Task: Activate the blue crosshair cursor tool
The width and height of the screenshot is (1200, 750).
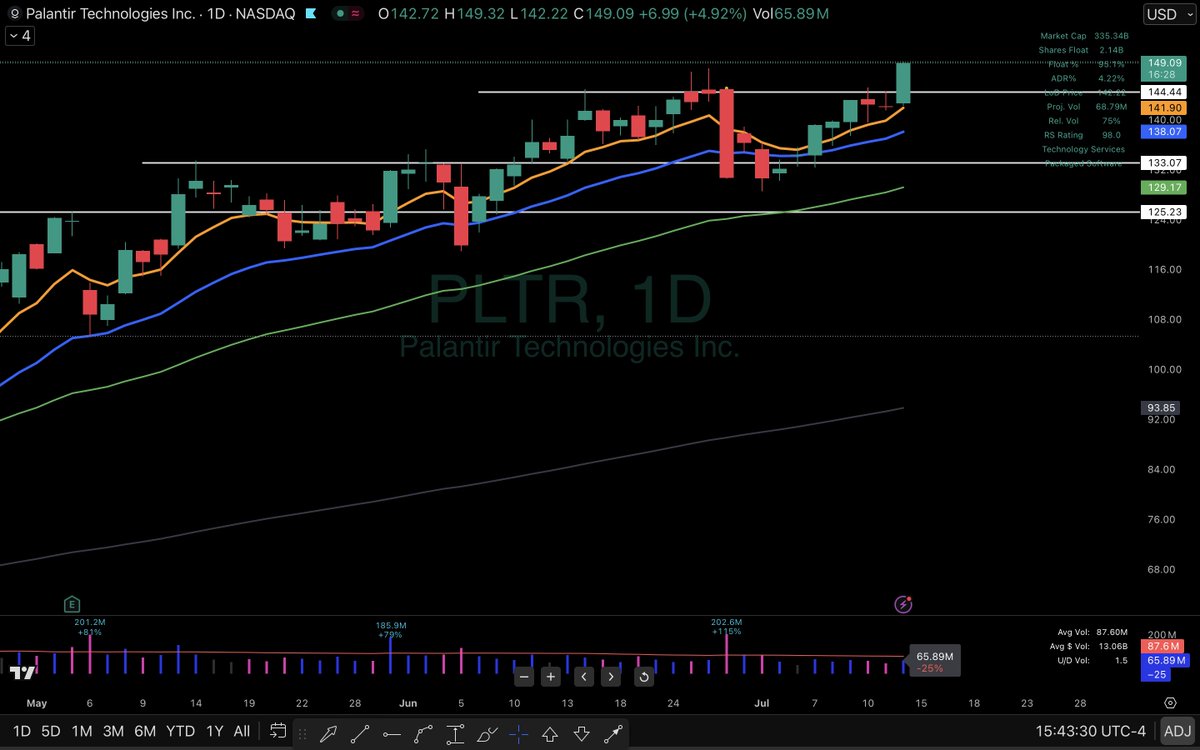Action: tap(518, 732)
